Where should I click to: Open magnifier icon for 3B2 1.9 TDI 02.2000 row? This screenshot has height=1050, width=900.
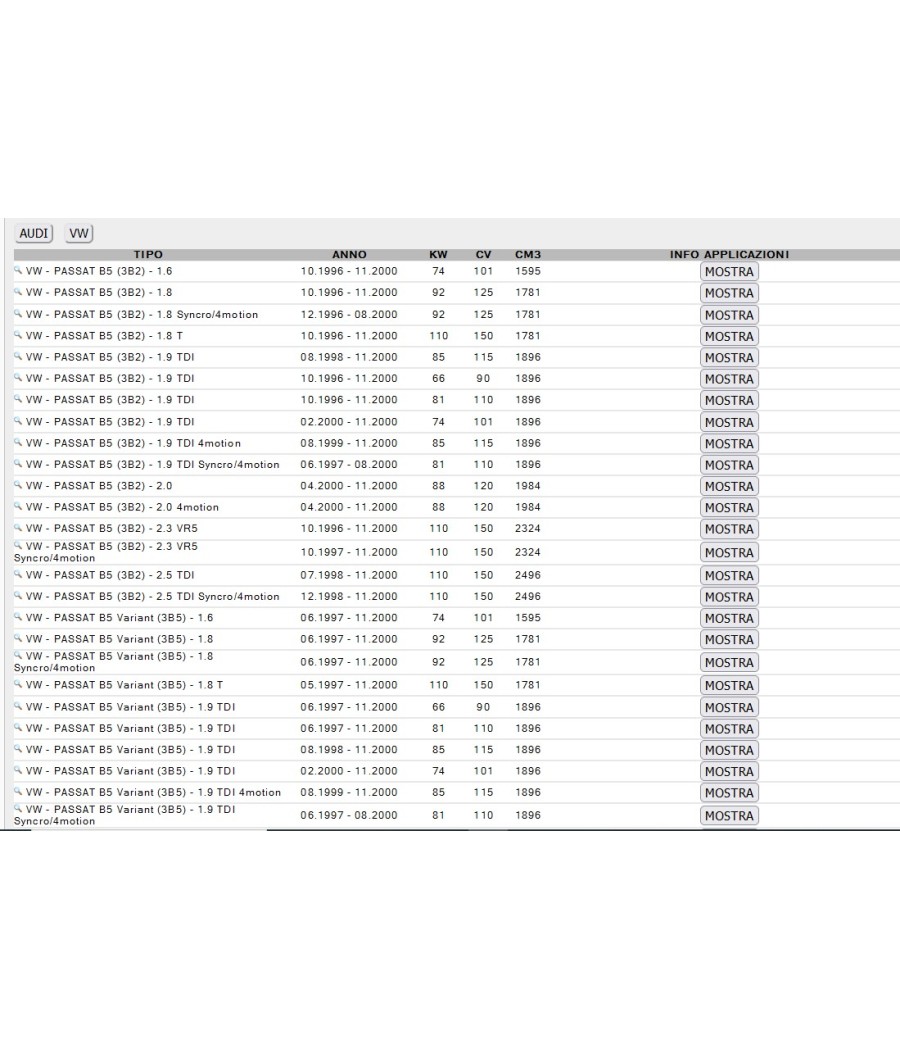pos(18,421)
